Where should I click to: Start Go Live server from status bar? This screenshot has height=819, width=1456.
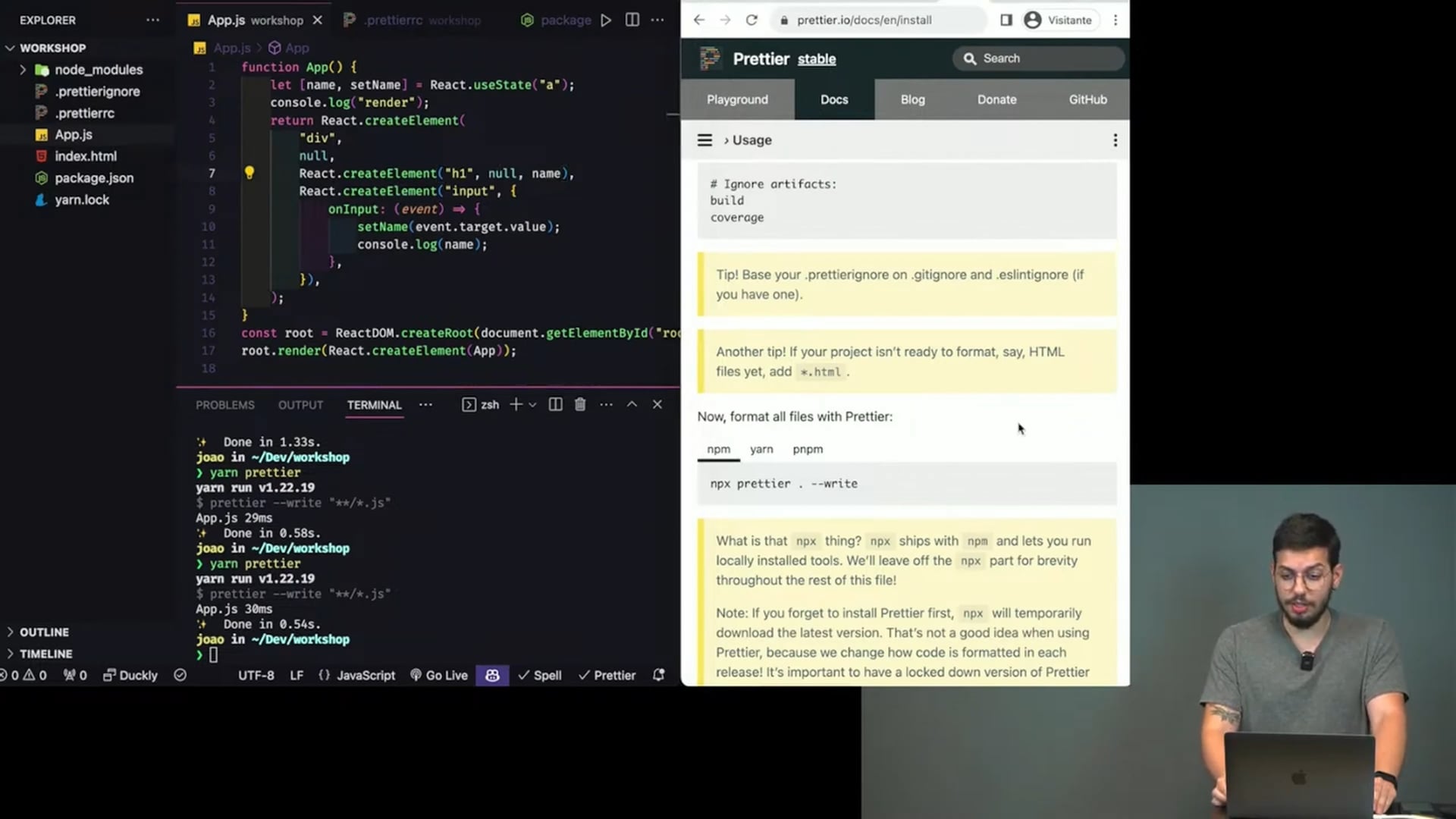[439, 675]
